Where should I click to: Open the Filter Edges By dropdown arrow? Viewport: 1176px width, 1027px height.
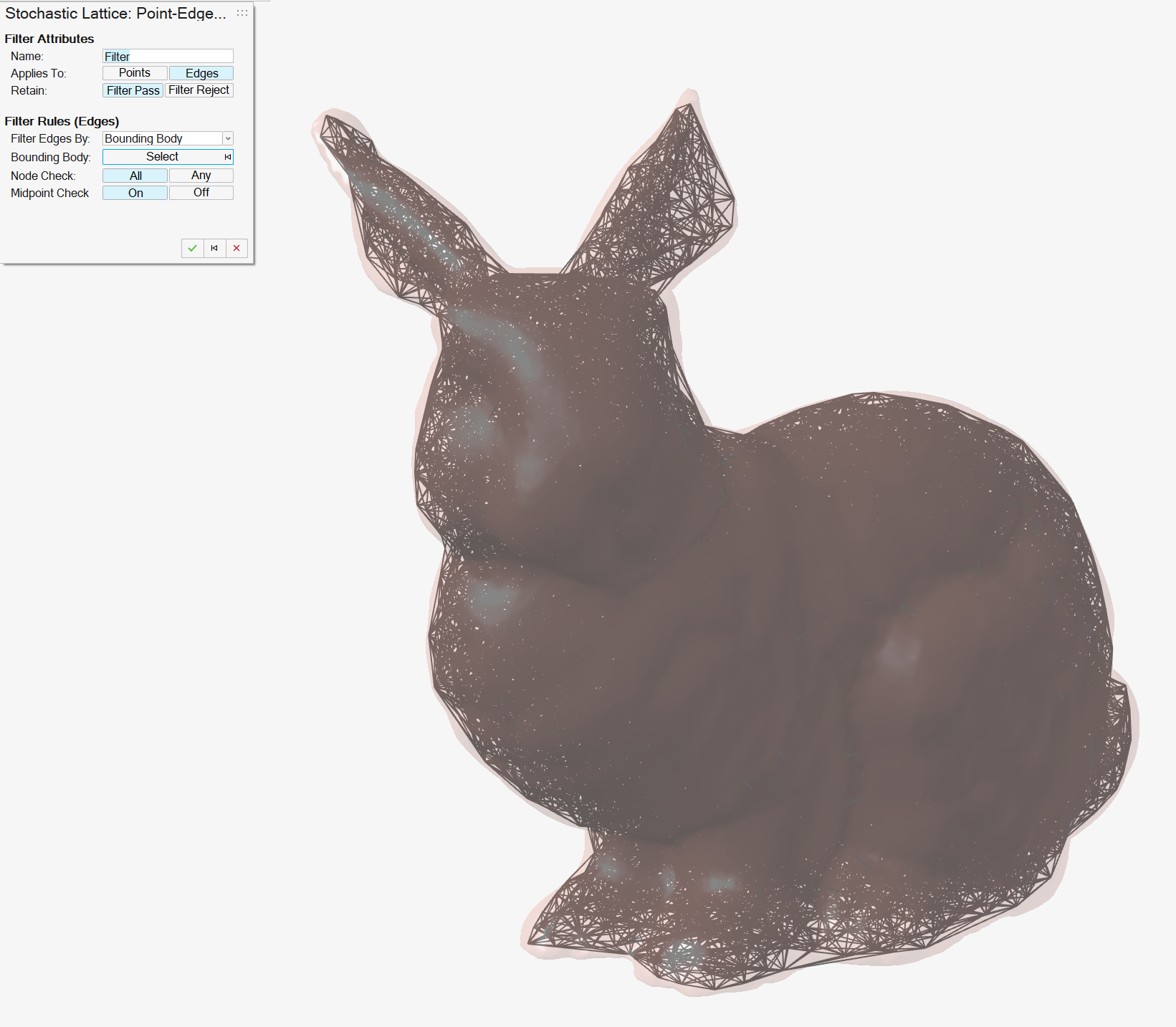(228, 138)
